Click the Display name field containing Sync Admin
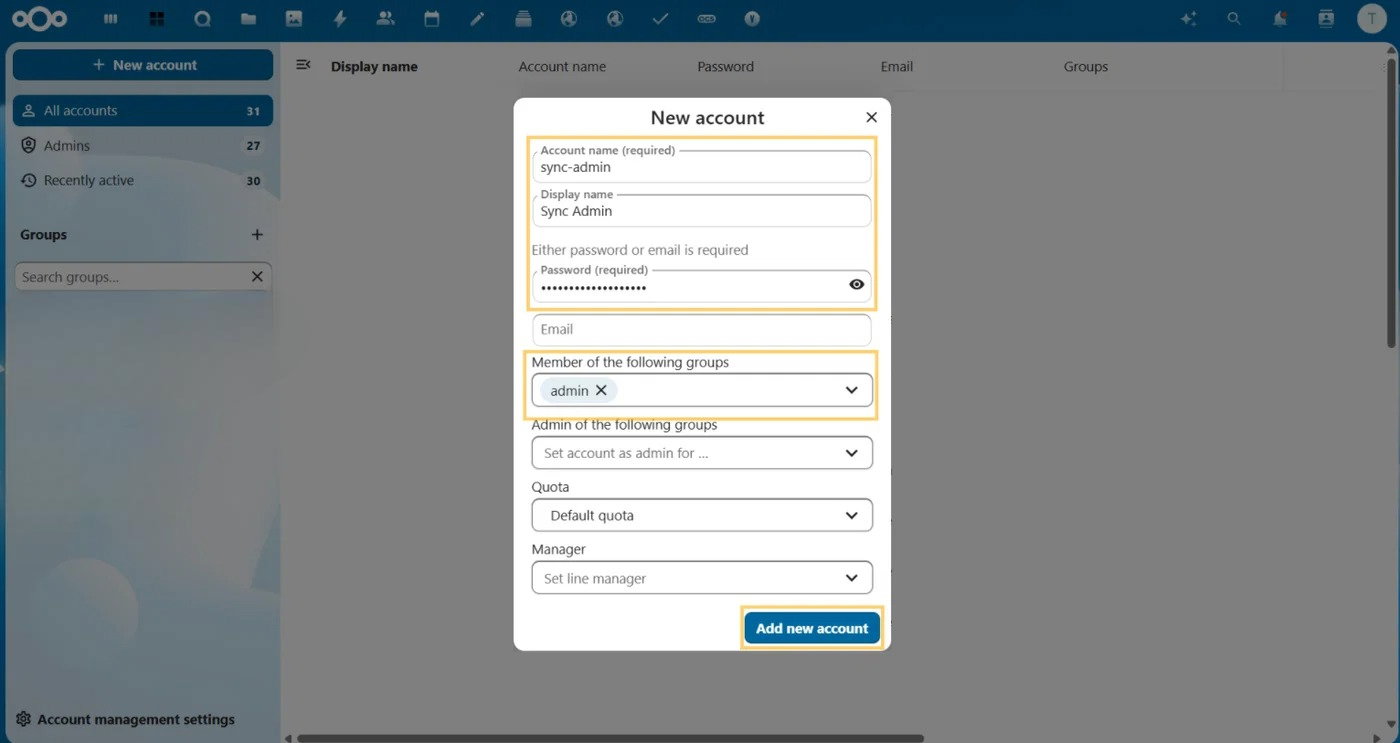The image size is (1400, 743). (x=702, y=211)
